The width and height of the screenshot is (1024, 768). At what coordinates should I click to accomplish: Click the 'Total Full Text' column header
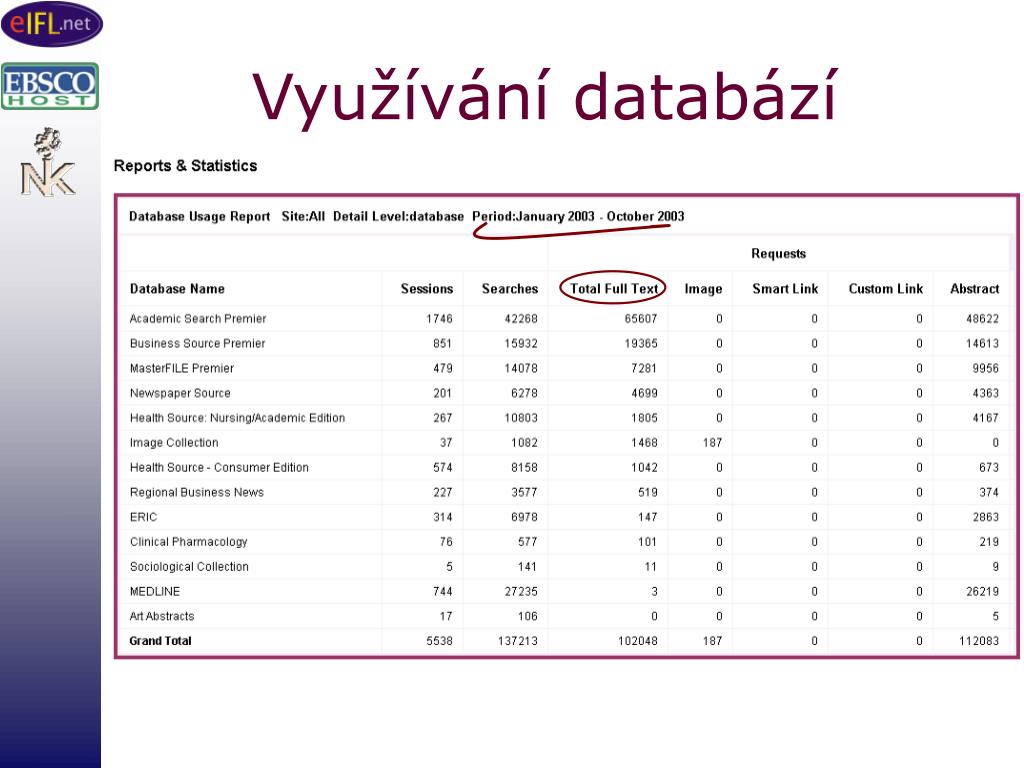click(614, 289)
